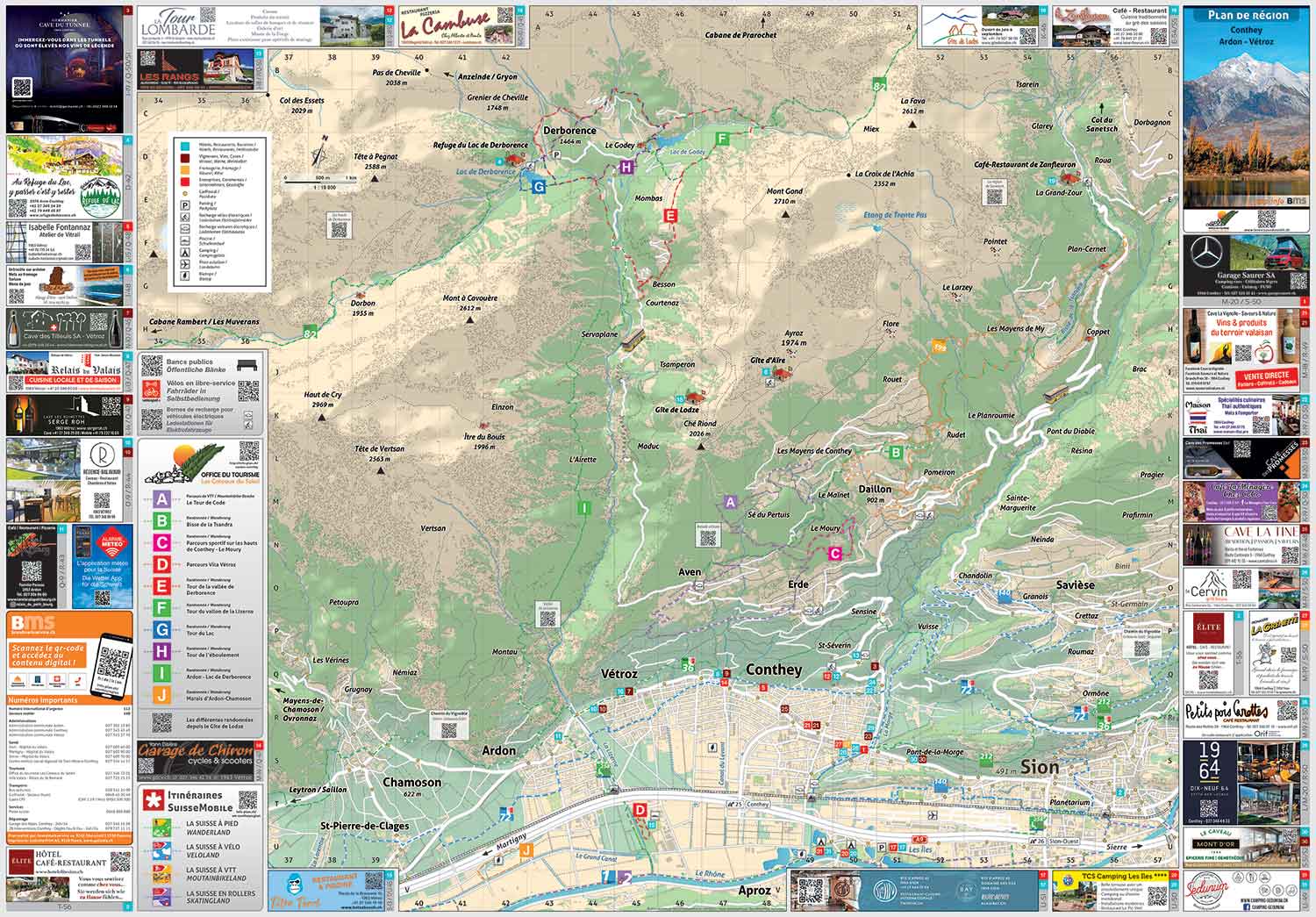
Task: Click the QR code beside Office du Tourisme
Action: pos(248,453)
